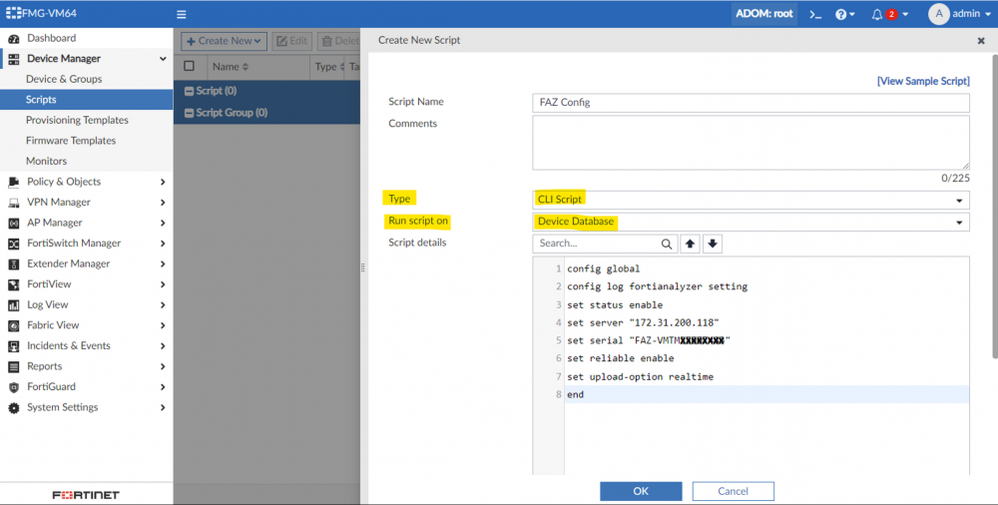The image size is (998, 505).
Task: Expand the Reports chevron
Action: pos(163,367)
